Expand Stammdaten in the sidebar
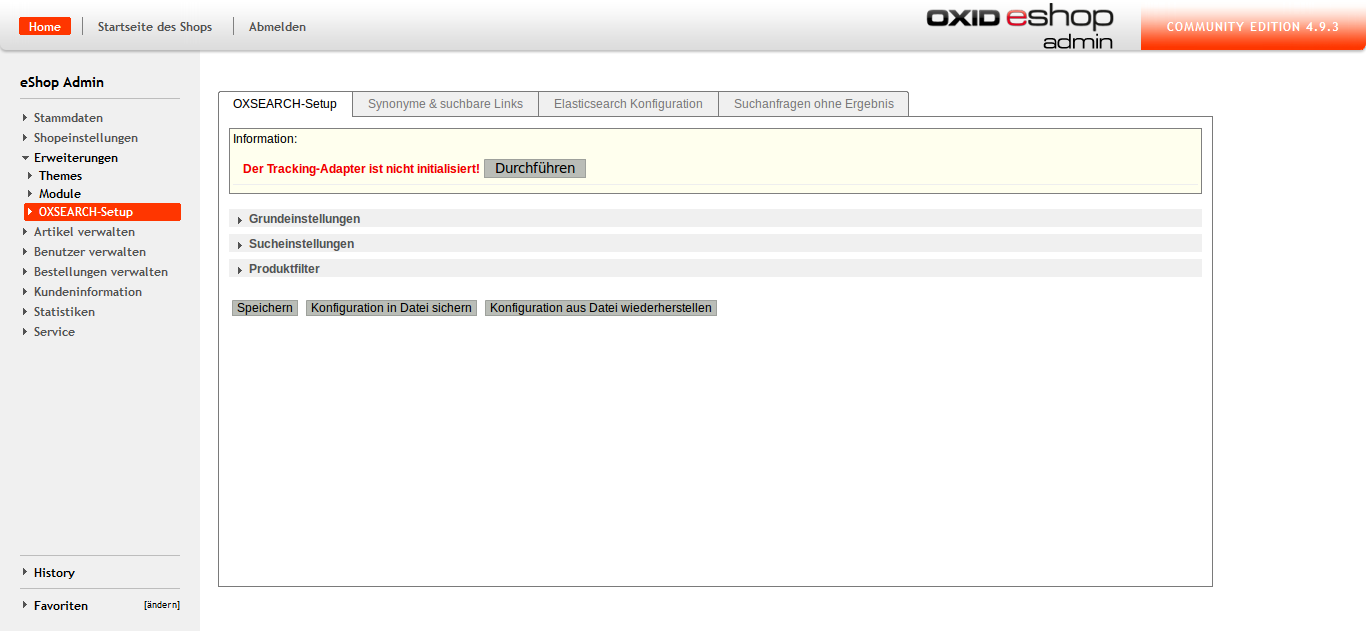Viewport: 1366px width, 631px height. pos(68,118)
